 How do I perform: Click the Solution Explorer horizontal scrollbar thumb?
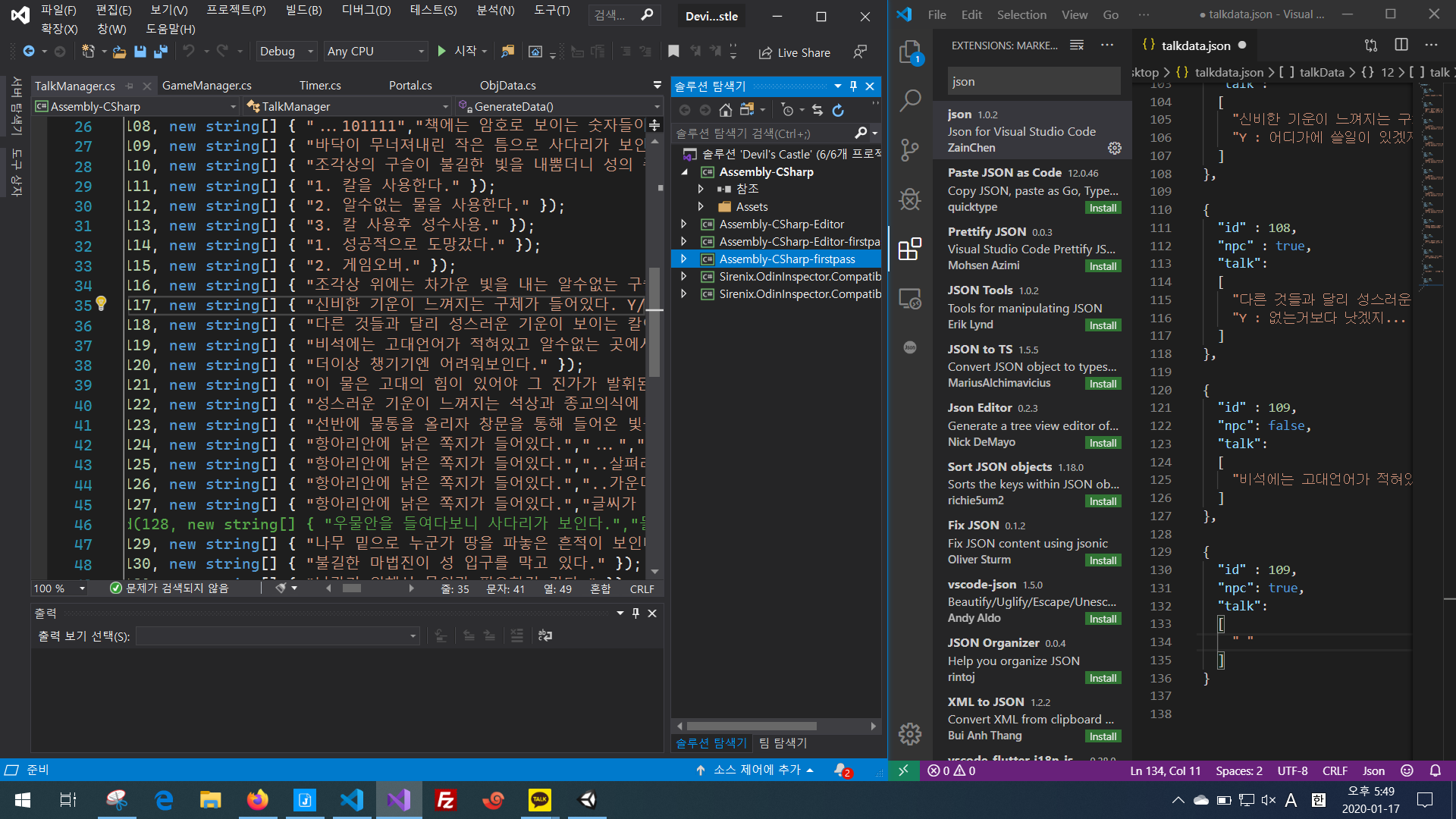[751, 726]
